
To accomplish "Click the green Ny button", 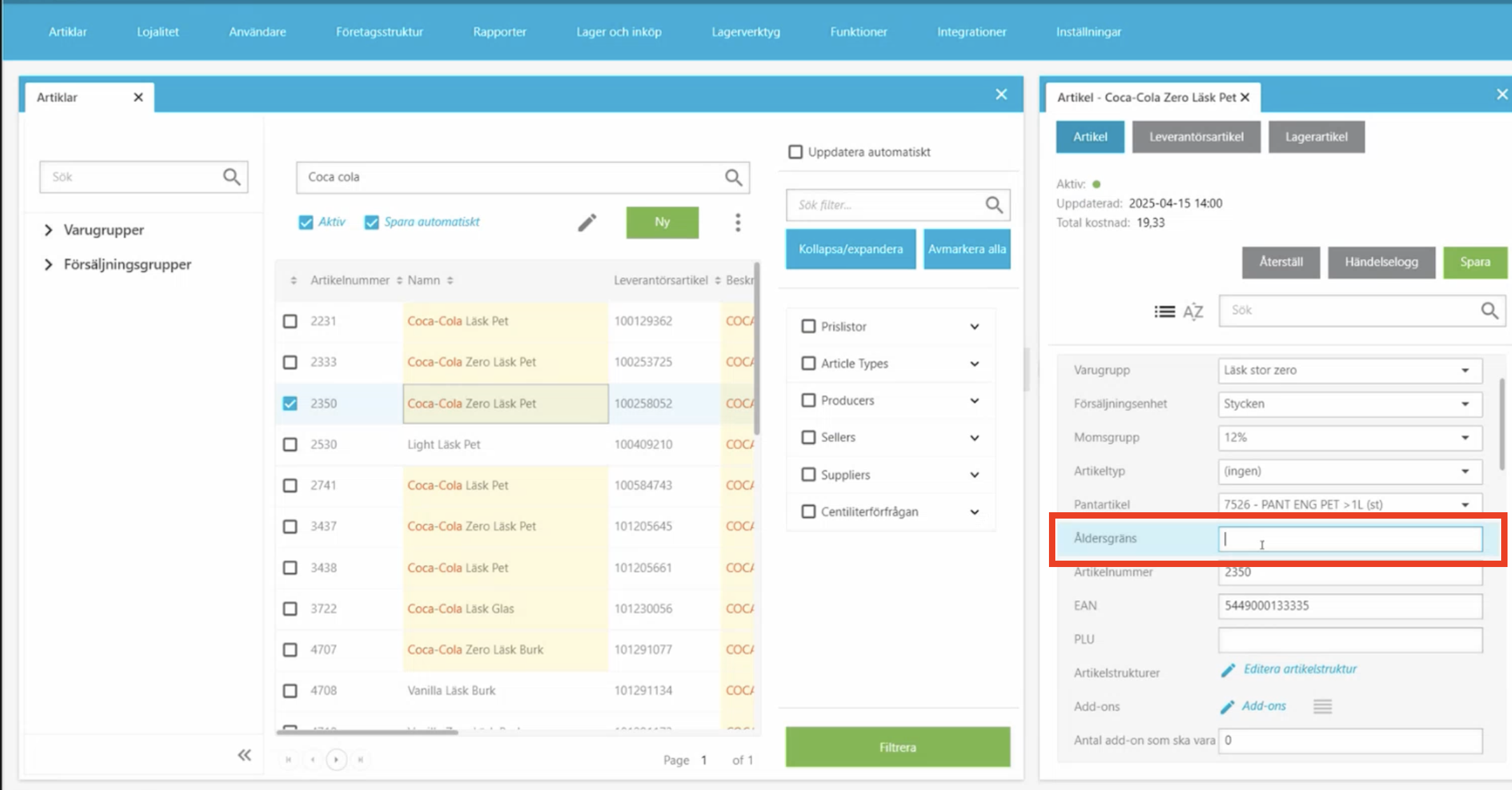I will coord(662,222).
